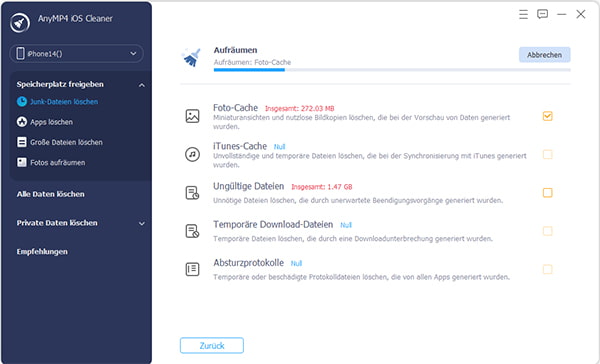Click Speicherplatz freigeben section header
Screen dimensions: 600x364
tap(60, 84)
